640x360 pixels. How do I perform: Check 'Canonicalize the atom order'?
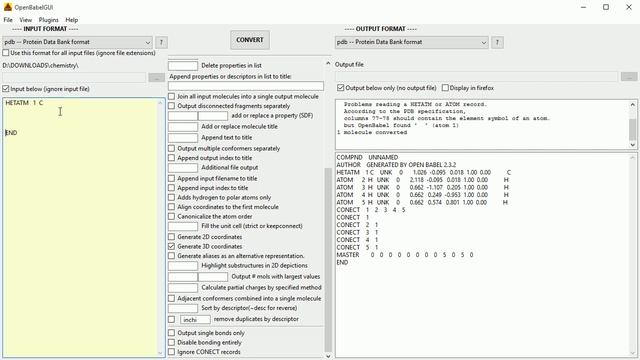click(x=171, y=216)
